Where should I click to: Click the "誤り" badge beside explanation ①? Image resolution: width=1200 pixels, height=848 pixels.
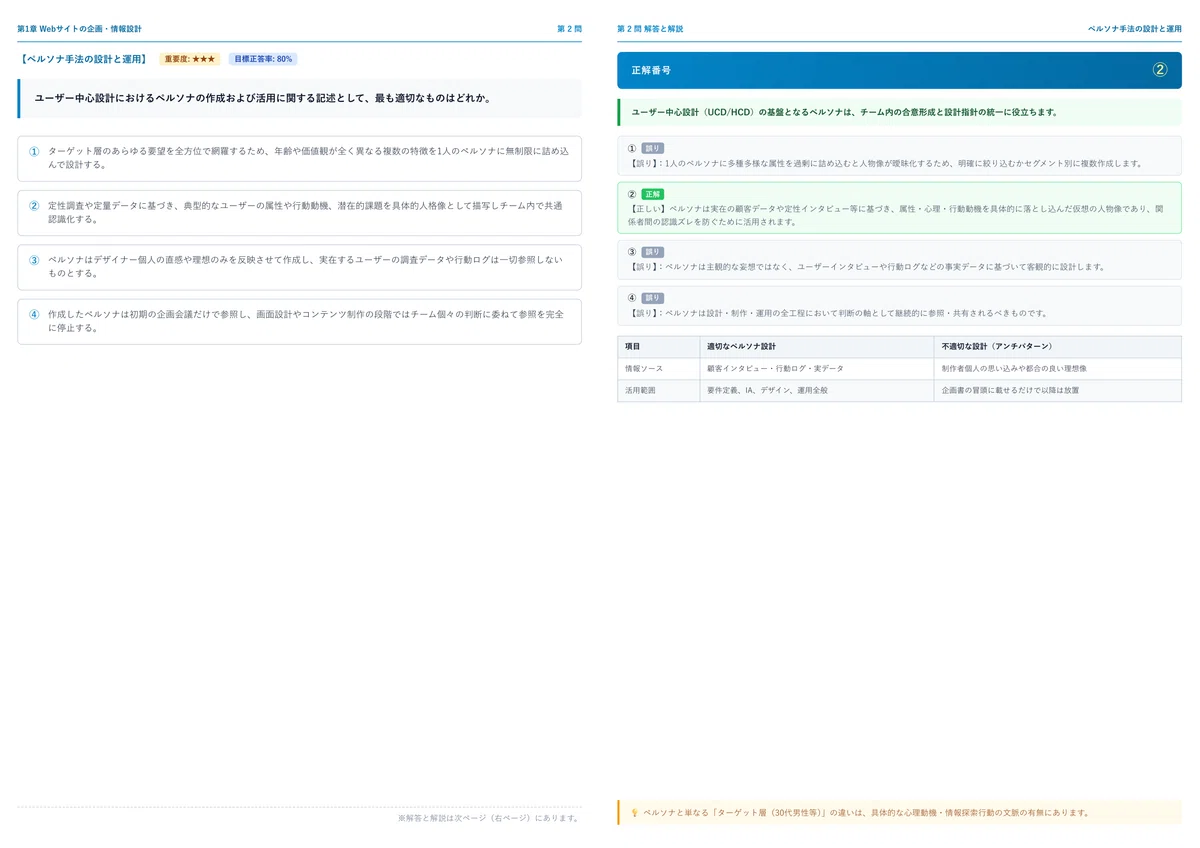(x=652, y=148)
